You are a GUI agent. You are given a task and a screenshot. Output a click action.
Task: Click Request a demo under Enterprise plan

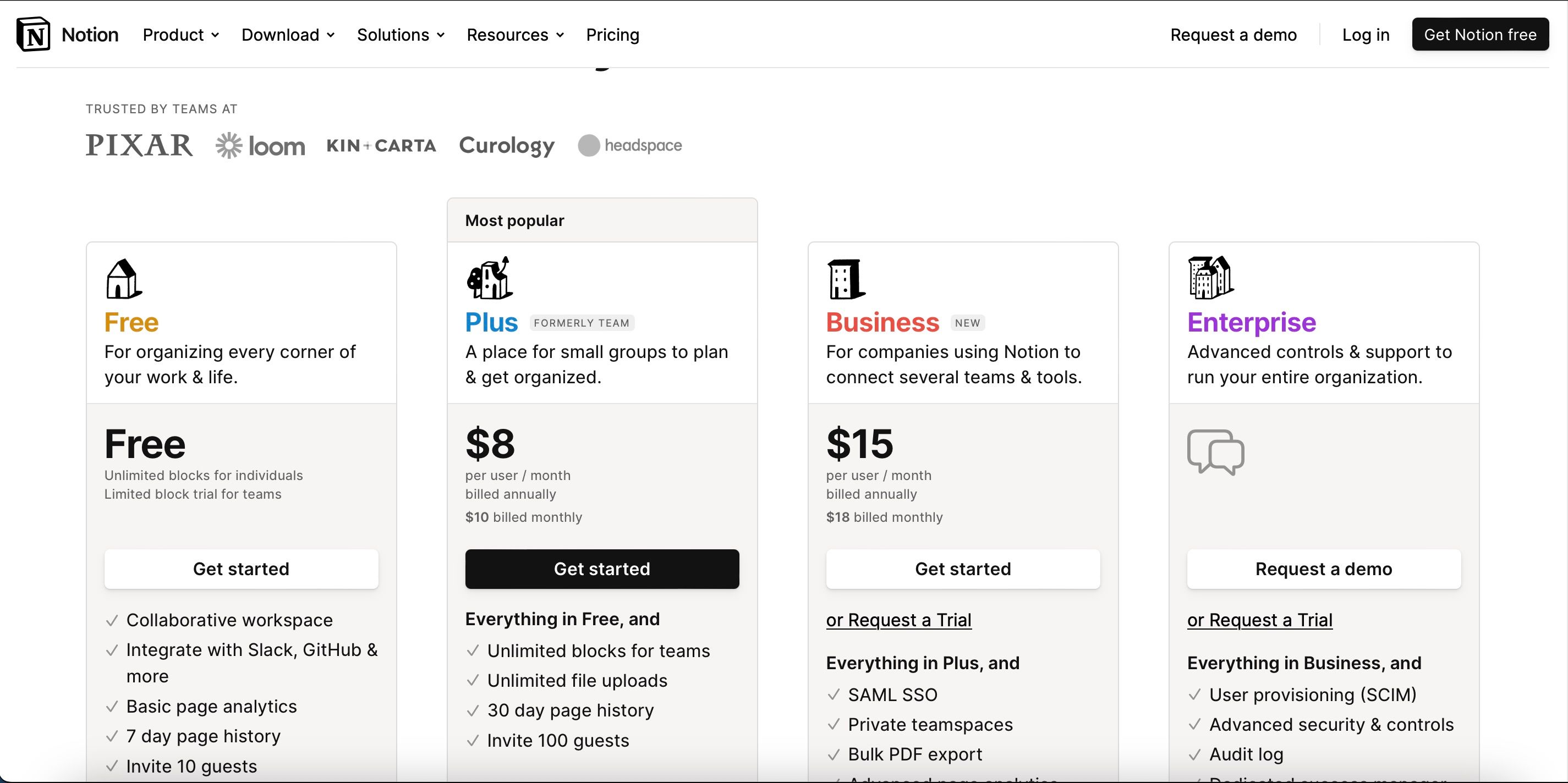pyautogui.click(x=1324, y=569)
